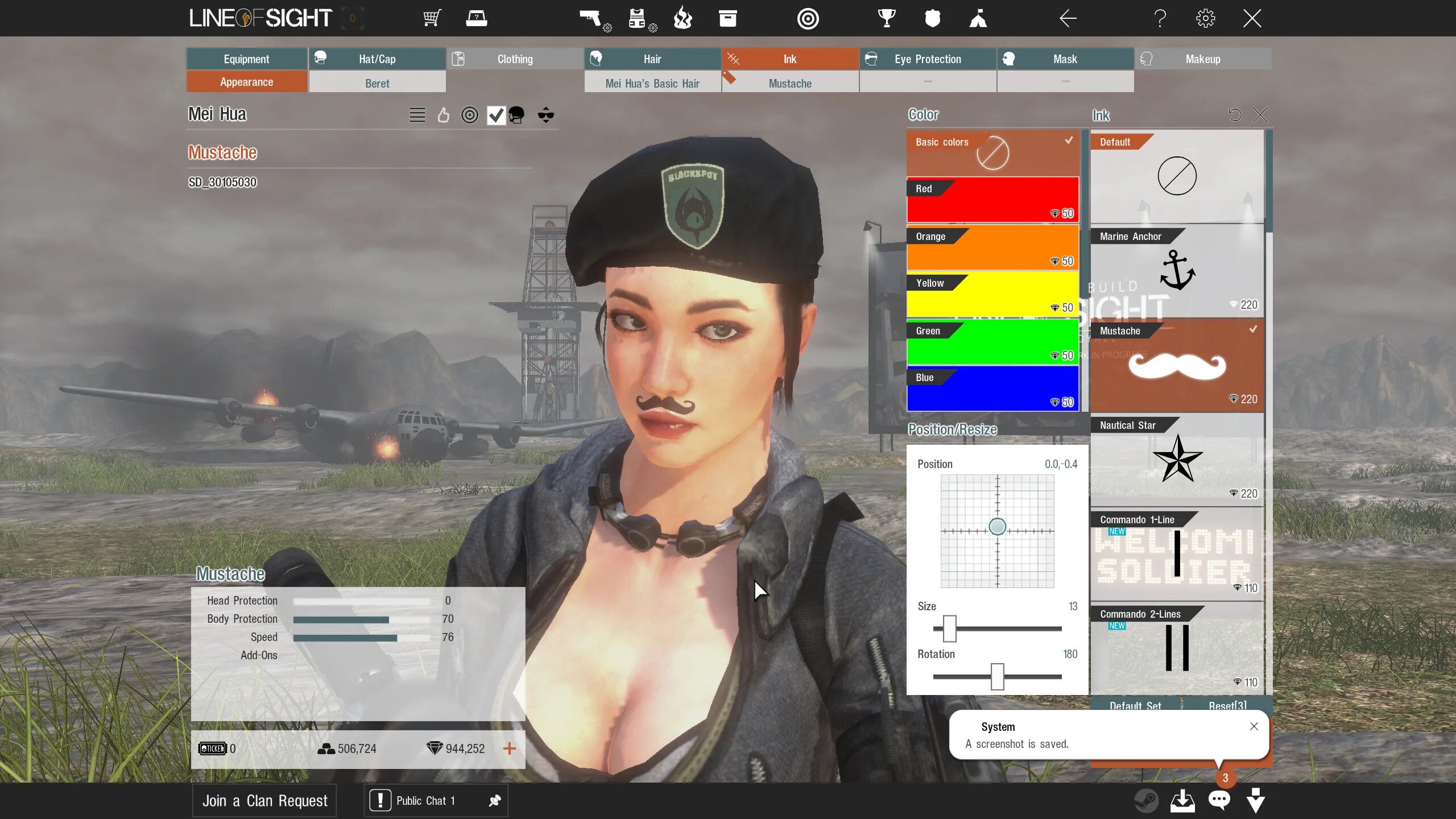Click the position grid handle
The height and width of the screenshot is (819, 1456).
(997, 527)
